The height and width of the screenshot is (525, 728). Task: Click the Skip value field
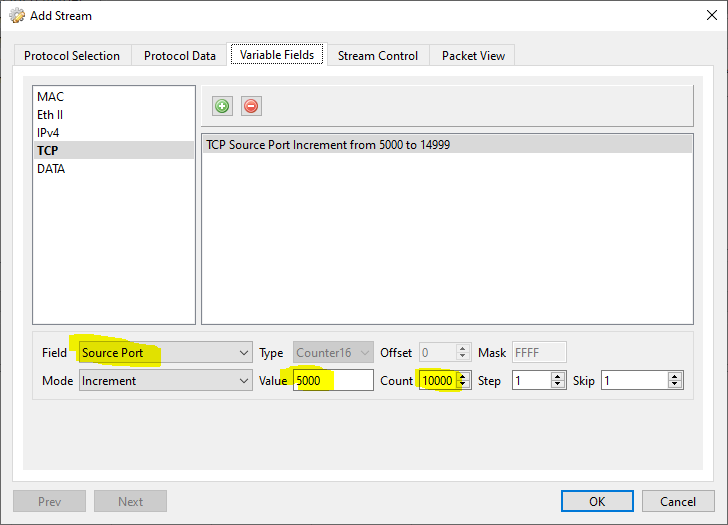tap(635, 381)
